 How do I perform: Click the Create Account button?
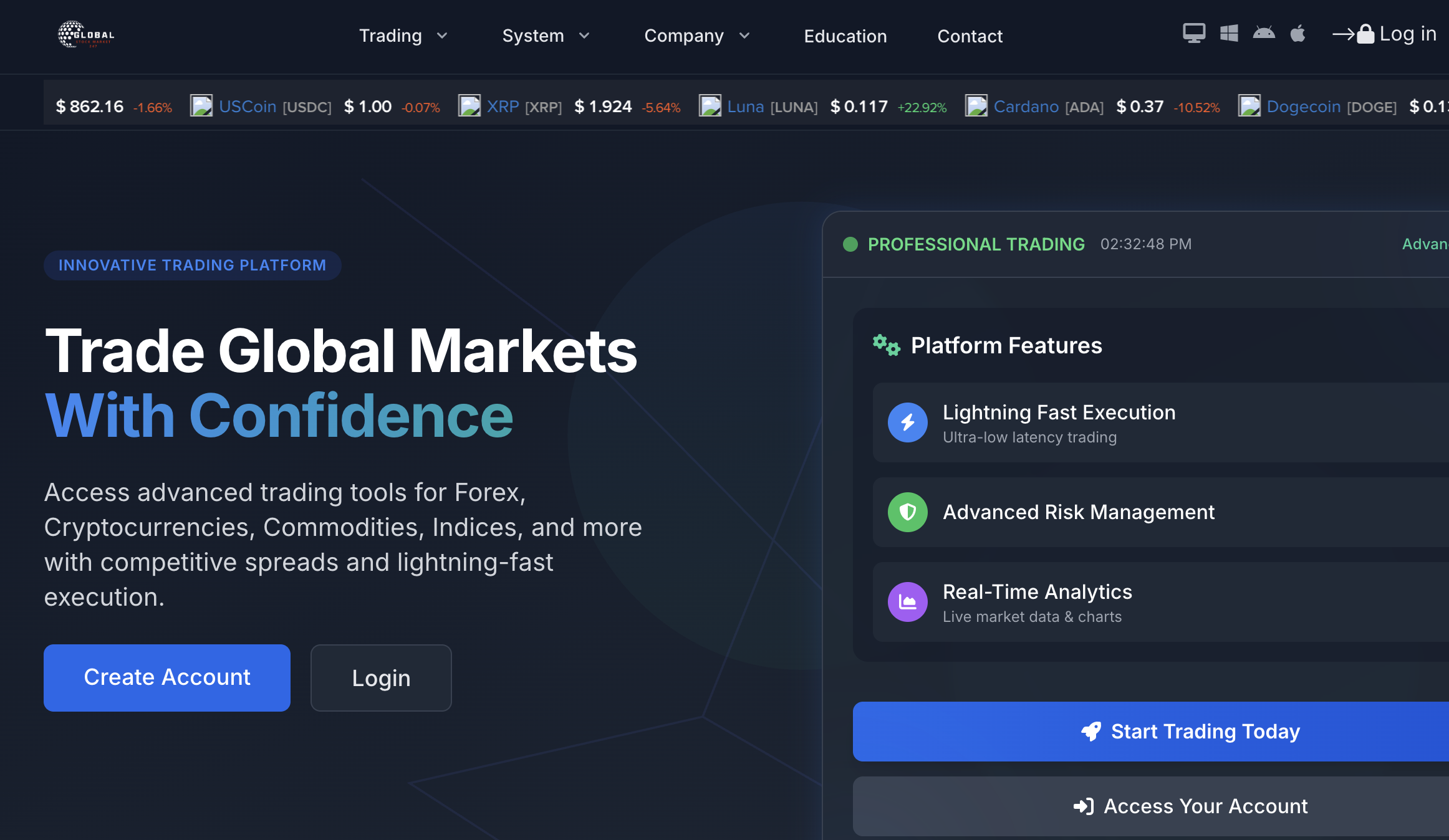click(x=166, y=677)
